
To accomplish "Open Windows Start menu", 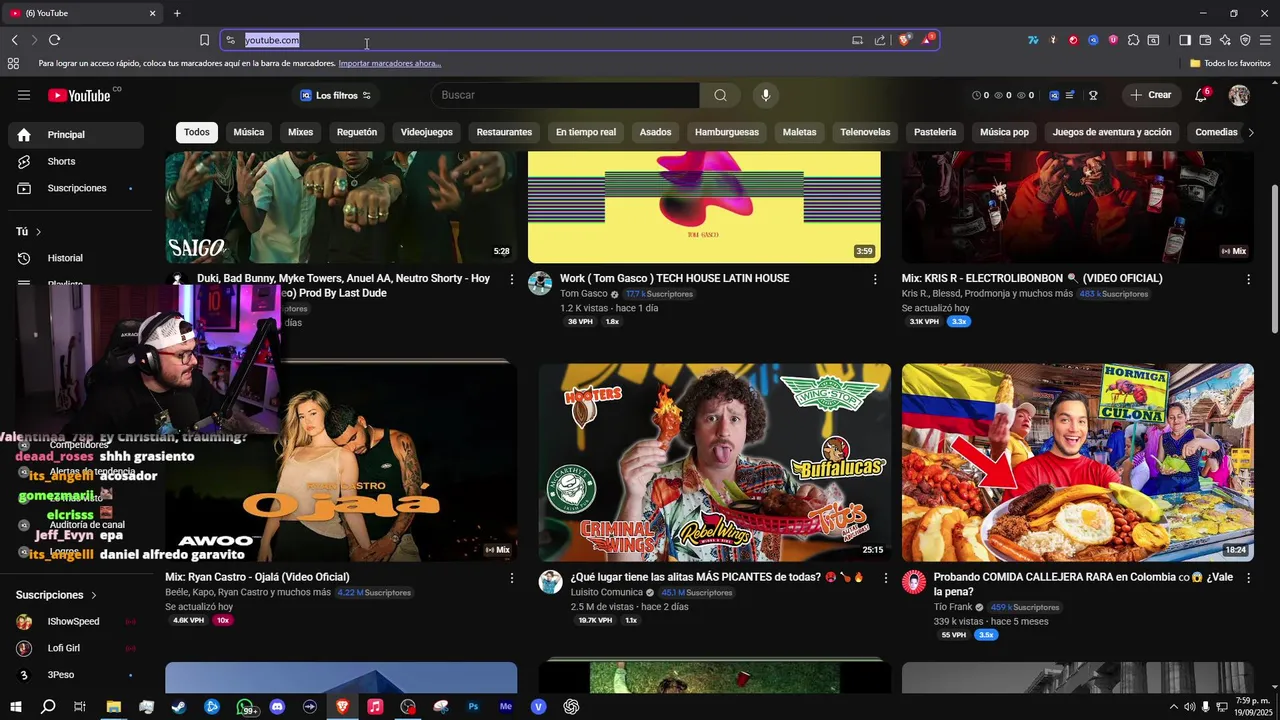I will tap(16, 706).
